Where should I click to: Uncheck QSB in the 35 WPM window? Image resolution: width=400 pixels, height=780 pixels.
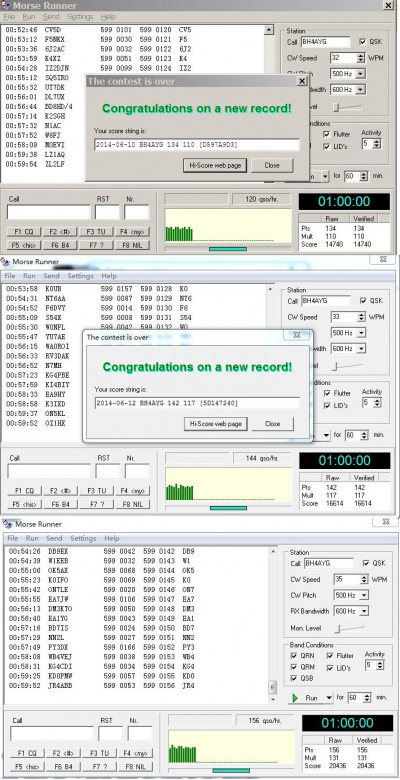294,679
